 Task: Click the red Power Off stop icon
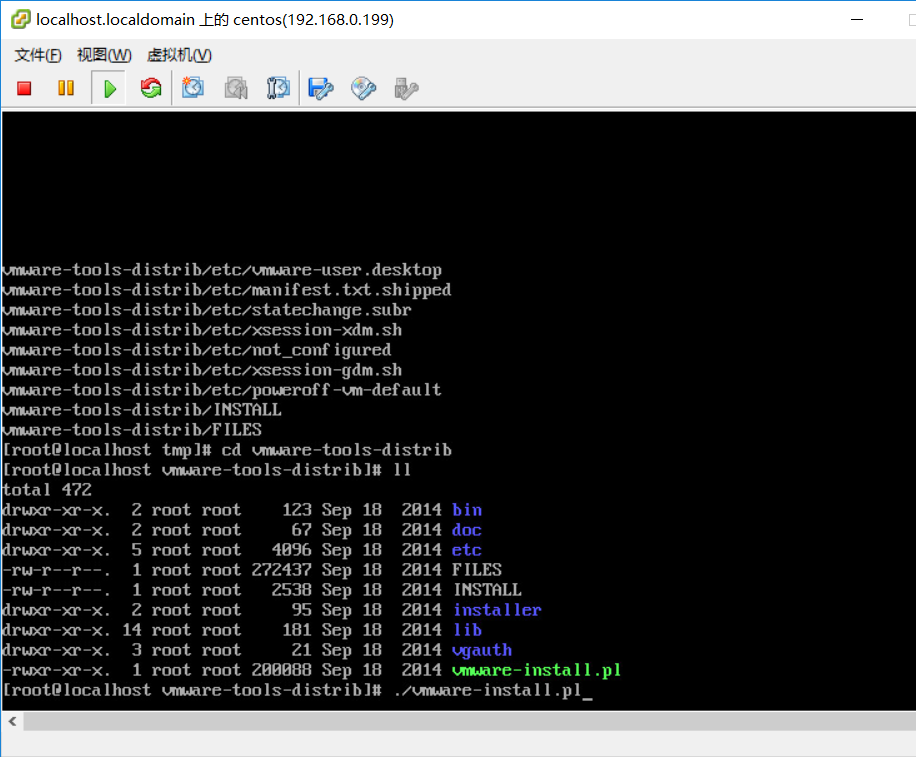[x=24, y=88]
